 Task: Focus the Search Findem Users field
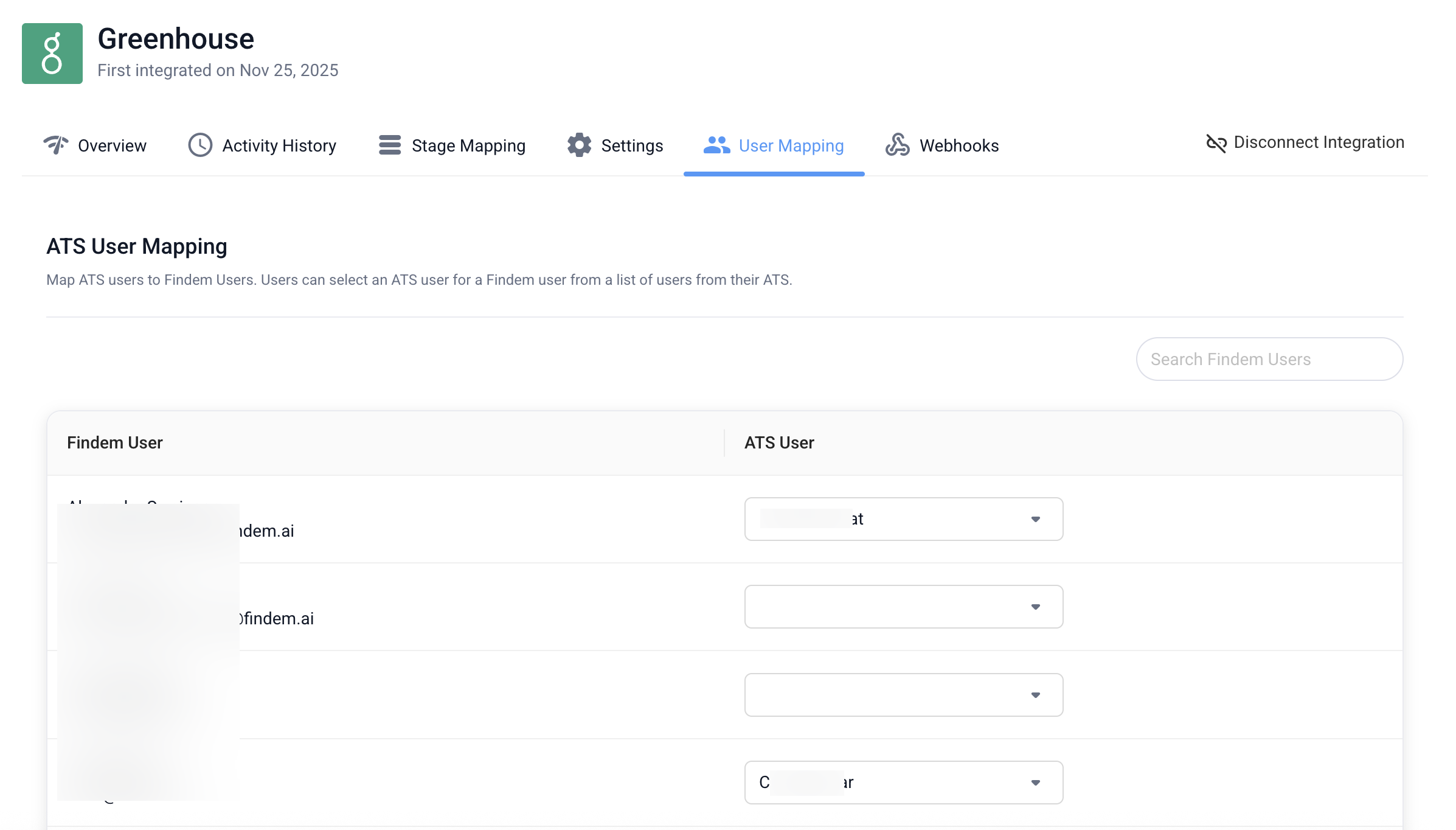tap(1269, 359)
